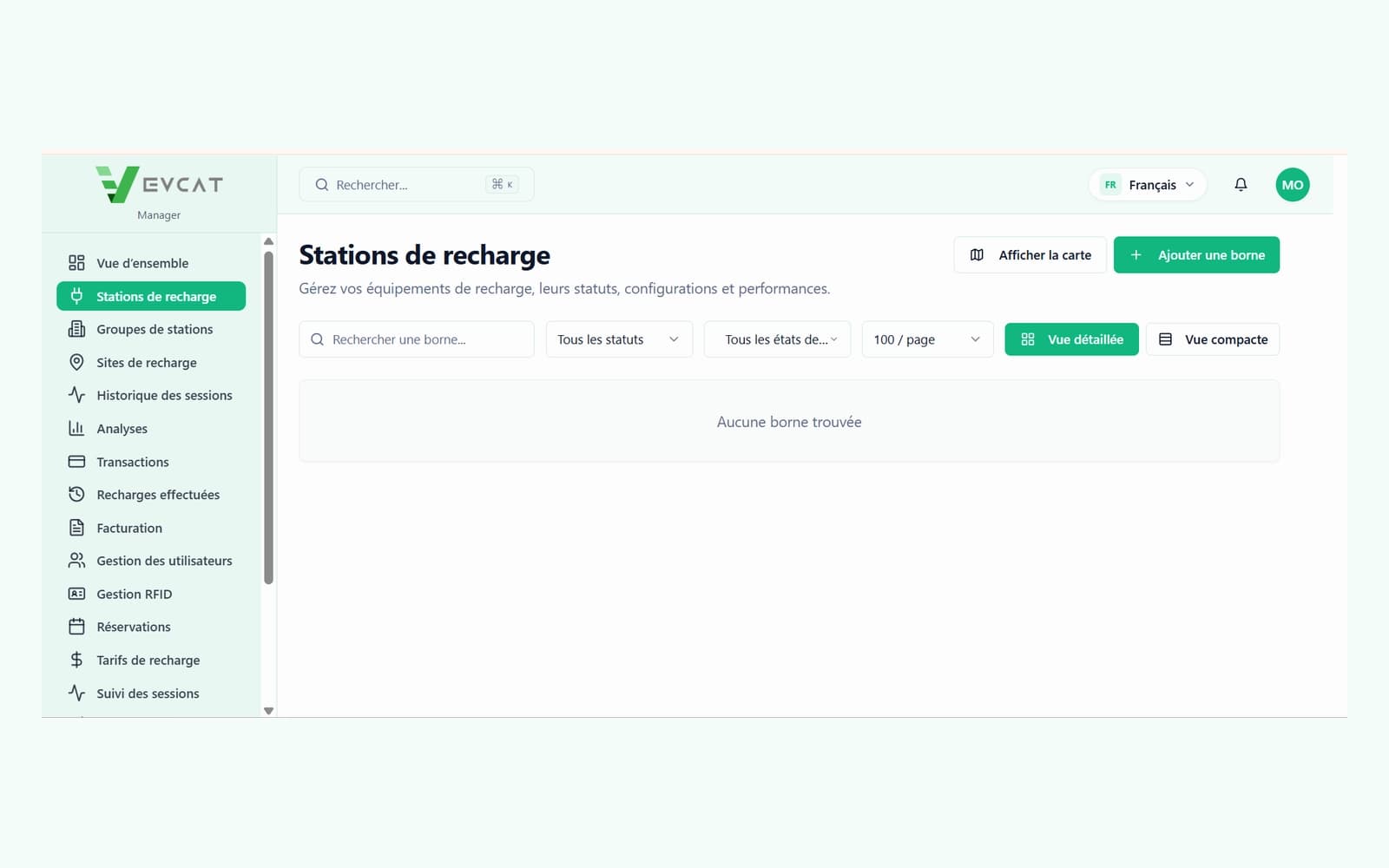Go to Réservations in sidebar
This screenshot has width=1389, height=868.
[x=151, y=627]
